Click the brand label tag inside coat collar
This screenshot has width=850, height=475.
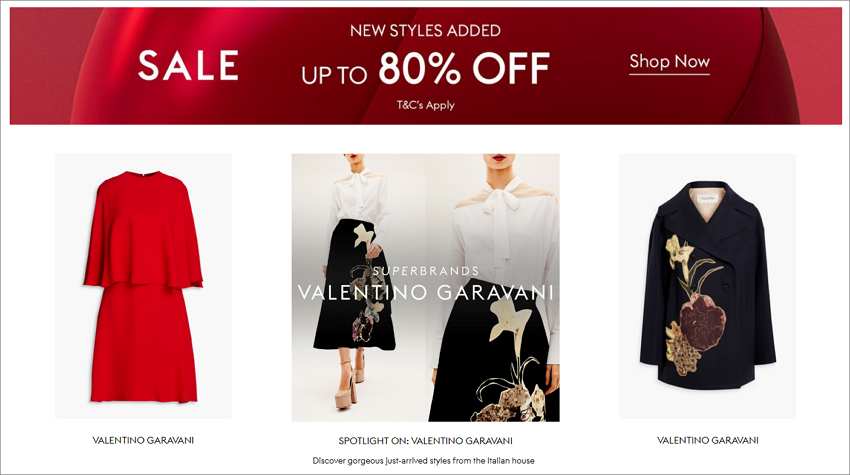coord(707,199)
